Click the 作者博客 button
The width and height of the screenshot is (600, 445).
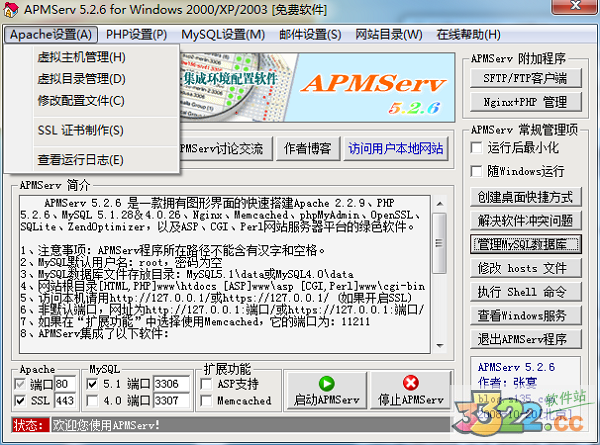pos(308,148)
